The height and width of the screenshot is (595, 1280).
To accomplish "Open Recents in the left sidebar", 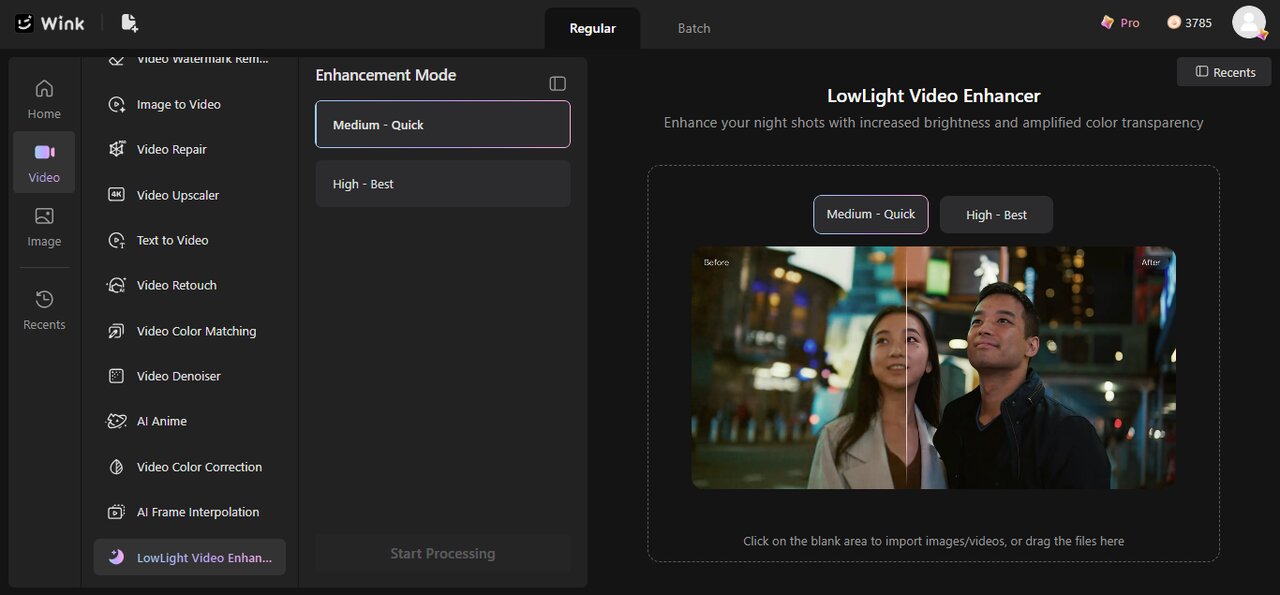I will [44, 309].
